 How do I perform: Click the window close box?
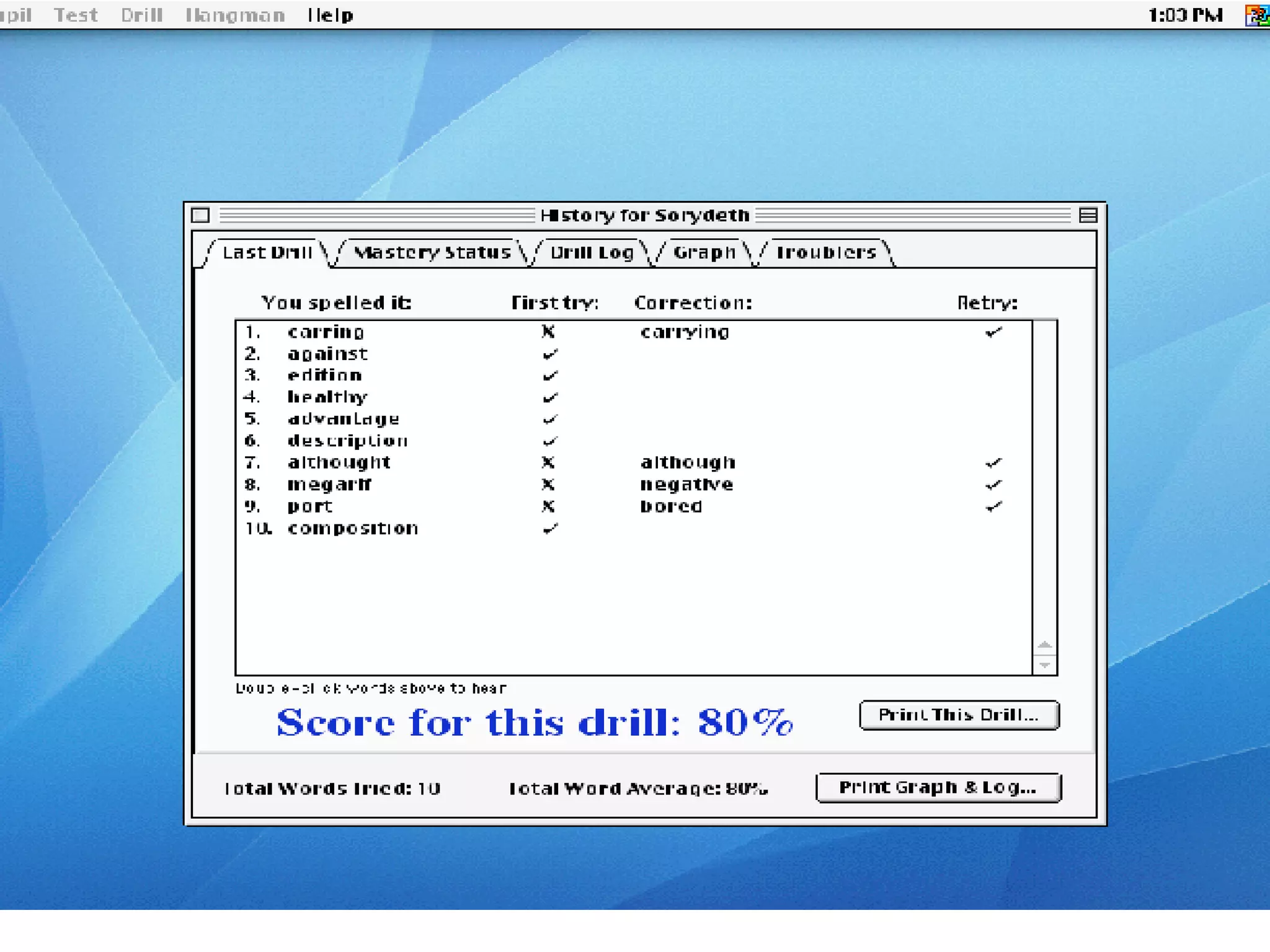[x=200, y=215]
